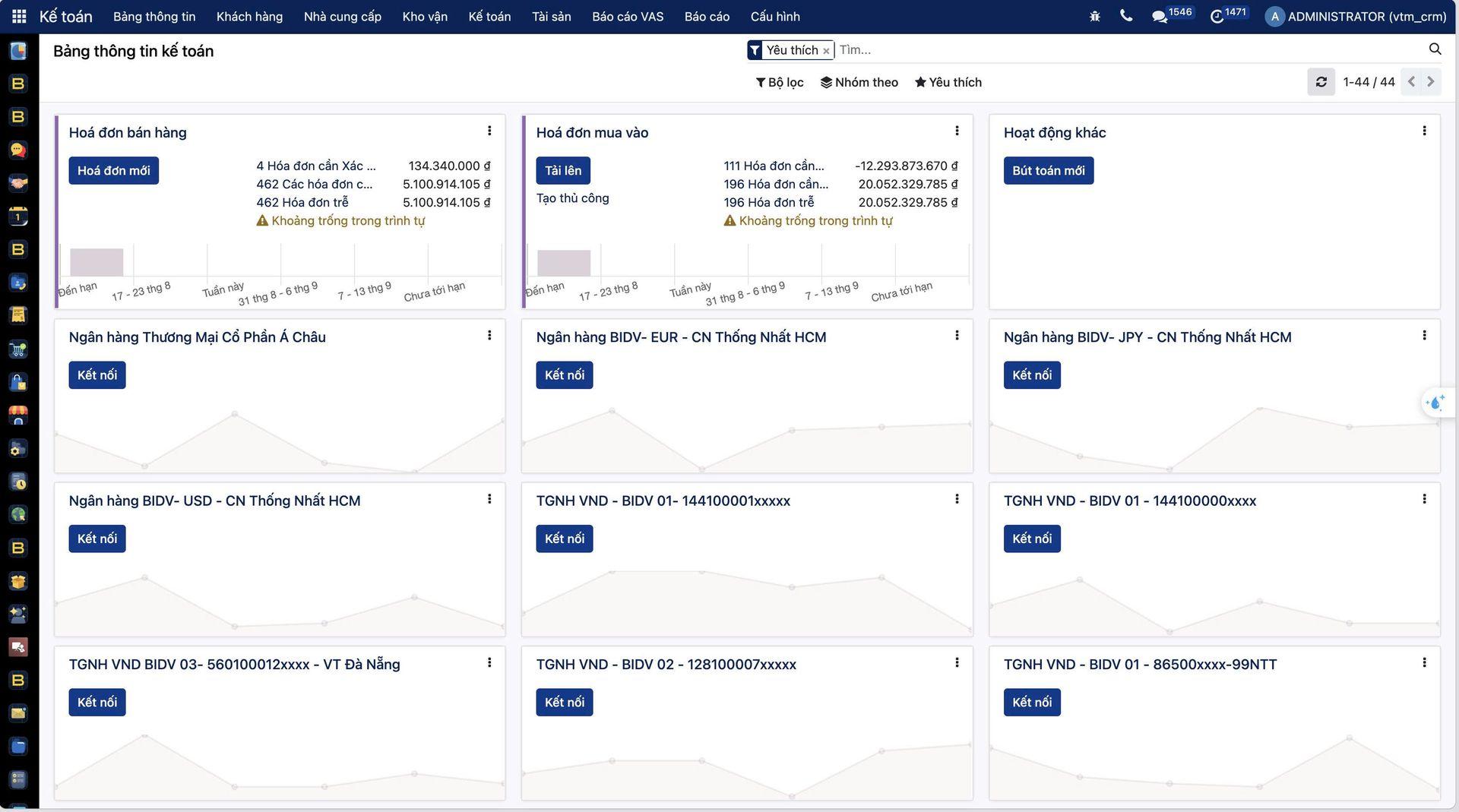Open the apps grid menu icon
The image size is (1459, 812).
click(19, 16)
